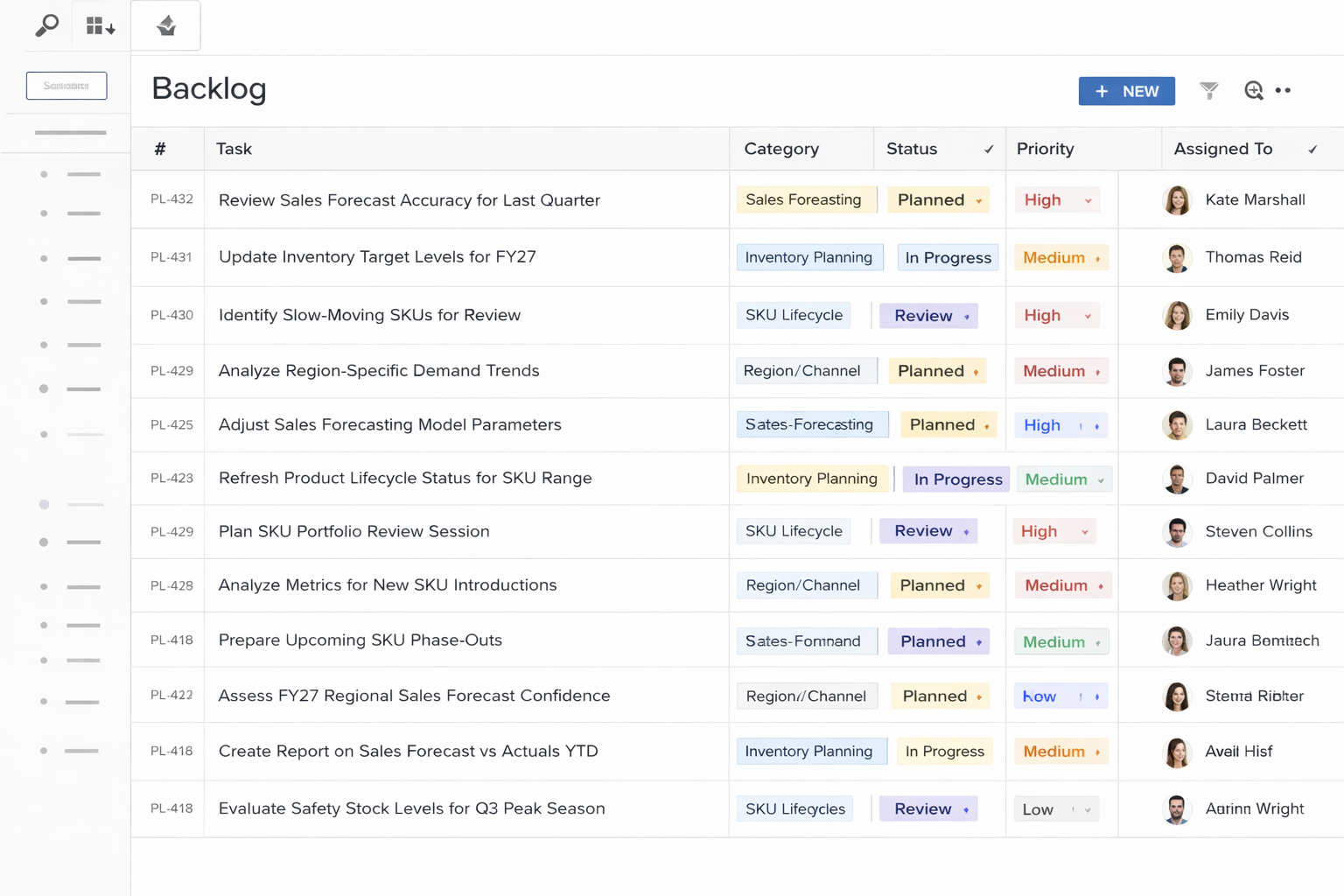This screenshot has width=1344, height=896.
Task: Select the first sidebar radio bullet
Action: coord(44,174)
